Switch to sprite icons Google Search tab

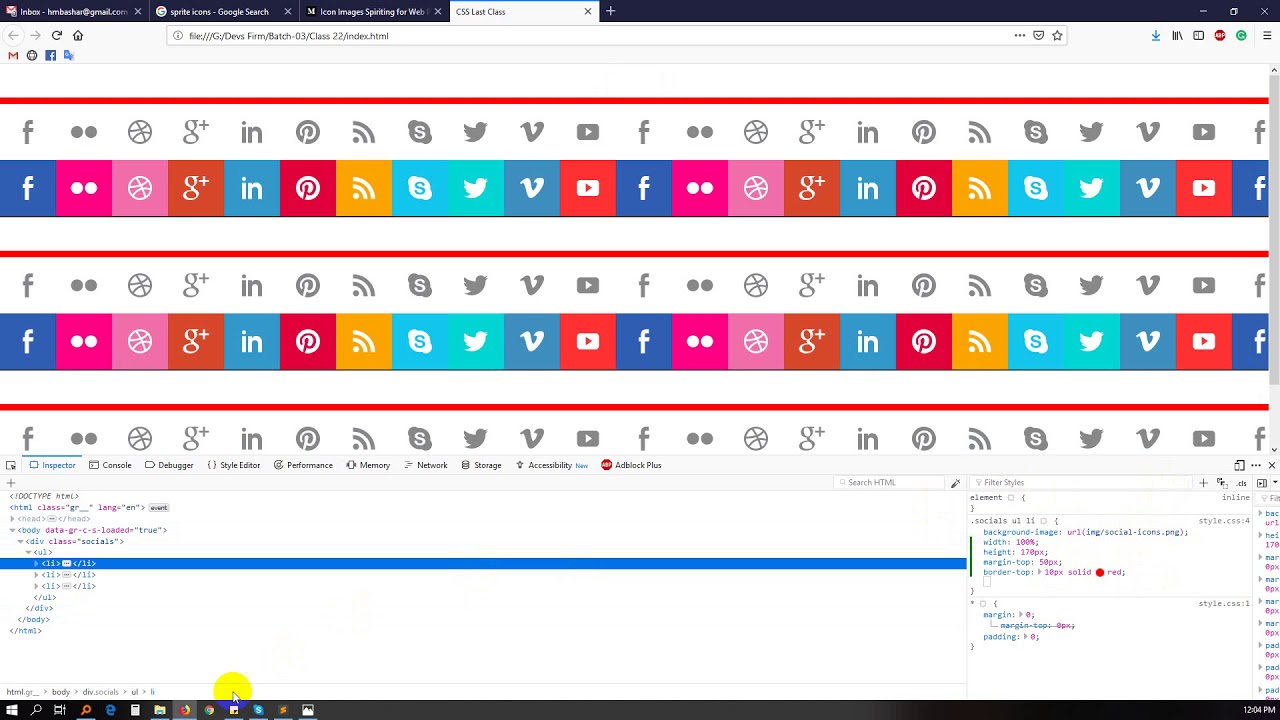point(222,12)
